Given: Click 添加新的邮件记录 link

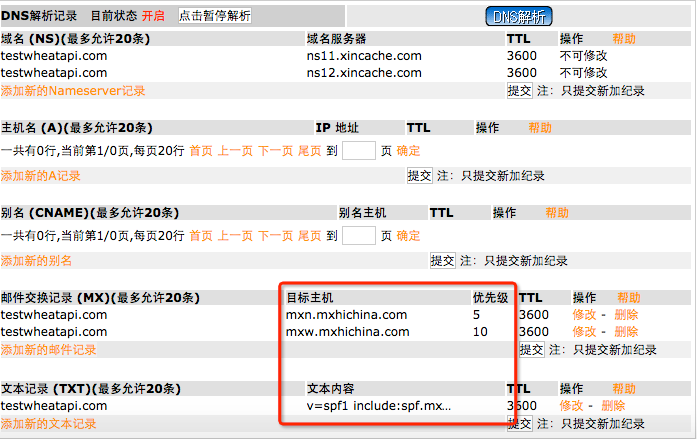Looking at the screenshot, I should 48,350.
